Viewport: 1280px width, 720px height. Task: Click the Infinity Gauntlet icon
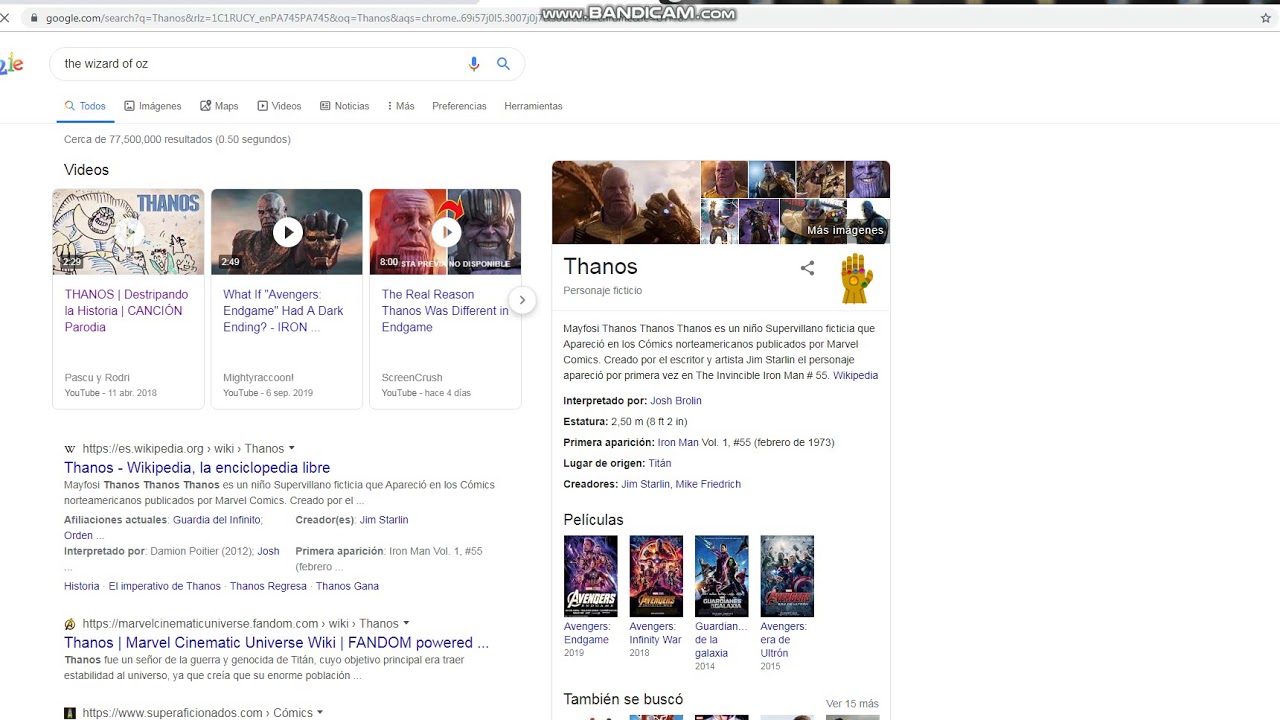[856, 279]
